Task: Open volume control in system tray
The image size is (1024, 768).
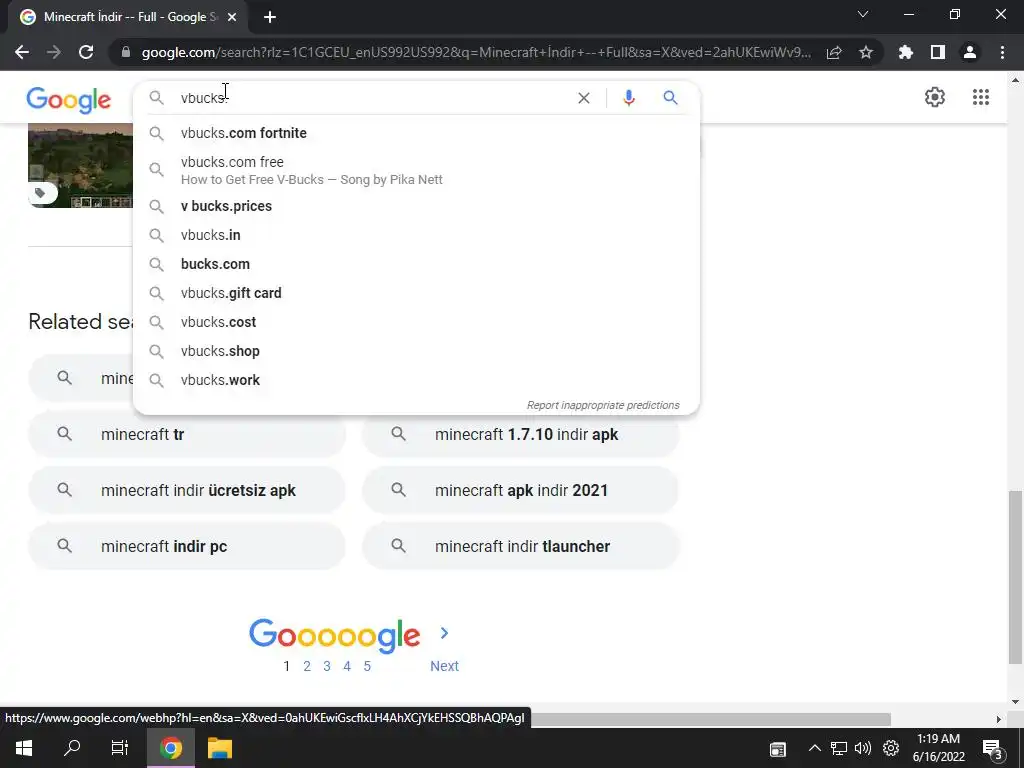Action: [863, 748]
